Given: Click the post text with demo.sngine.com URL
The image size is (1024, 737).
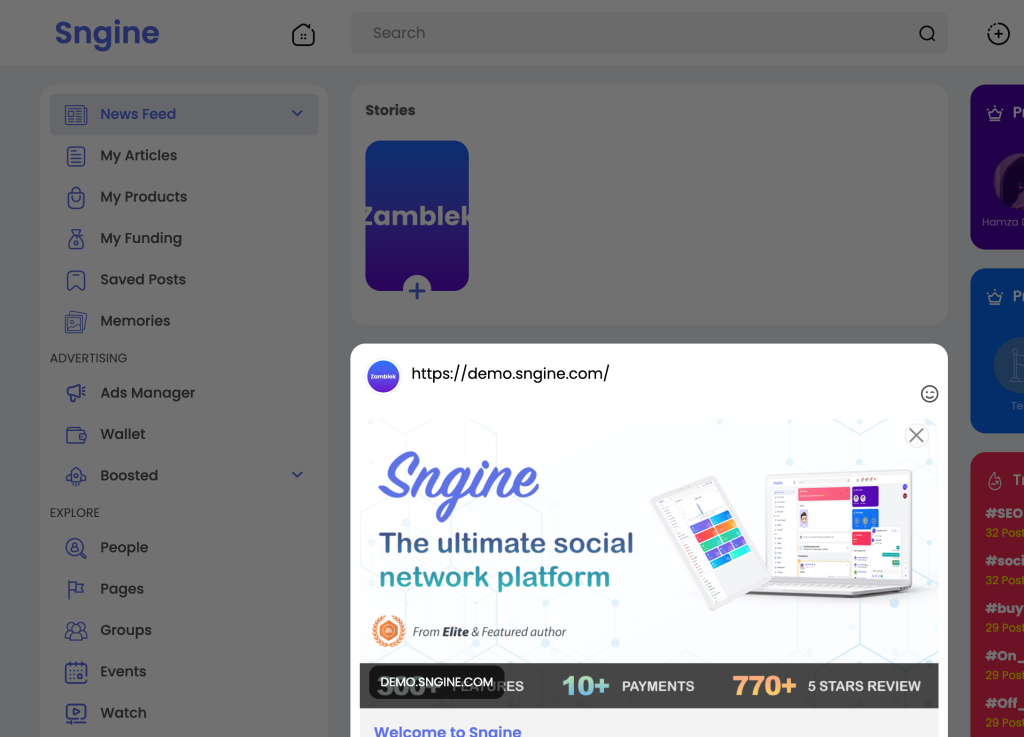Looking at the screenshot, I should [510, 373].
